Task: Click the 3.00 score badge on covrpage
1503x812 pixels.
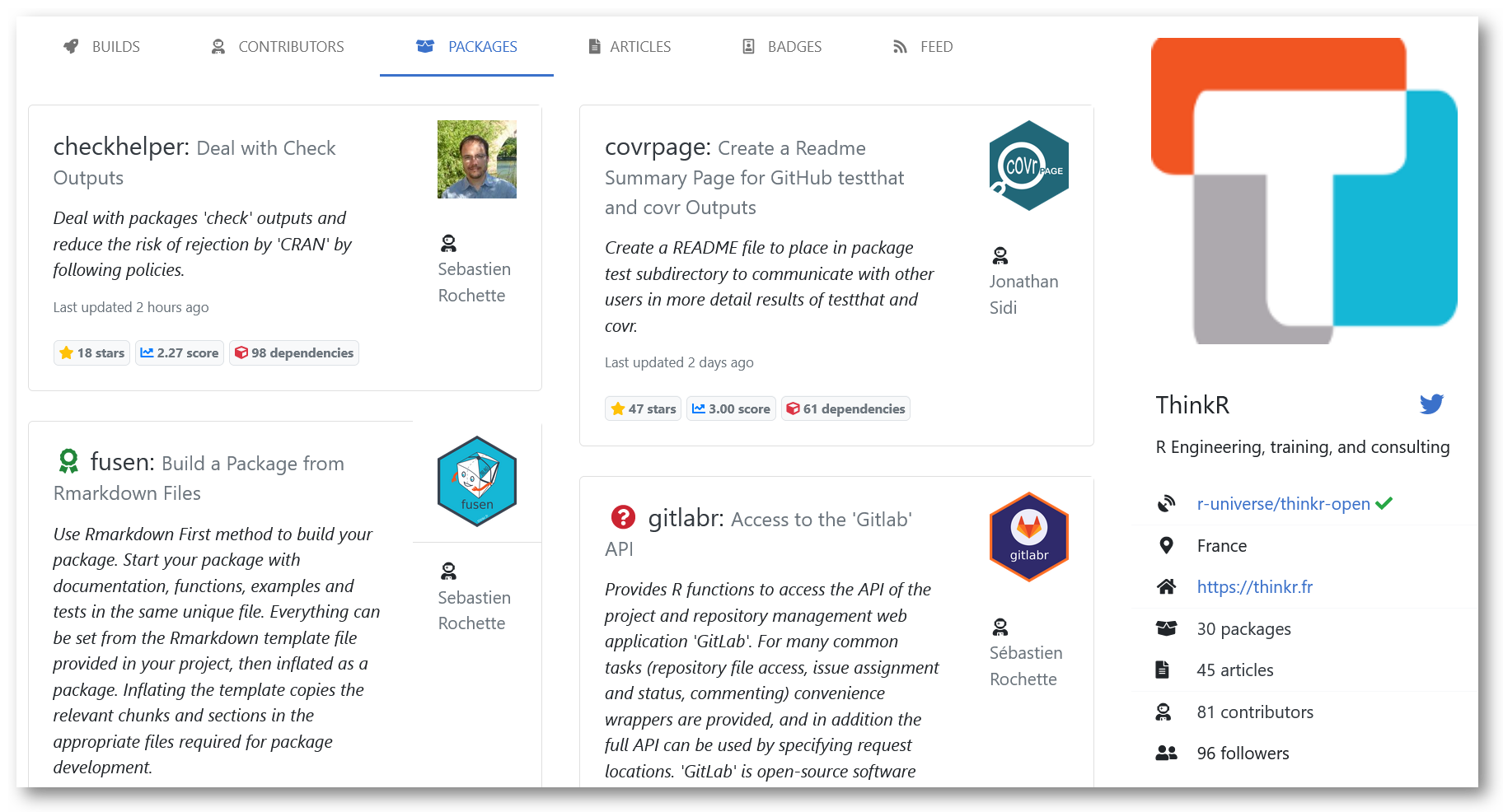Action: click(x=730, y=408)
